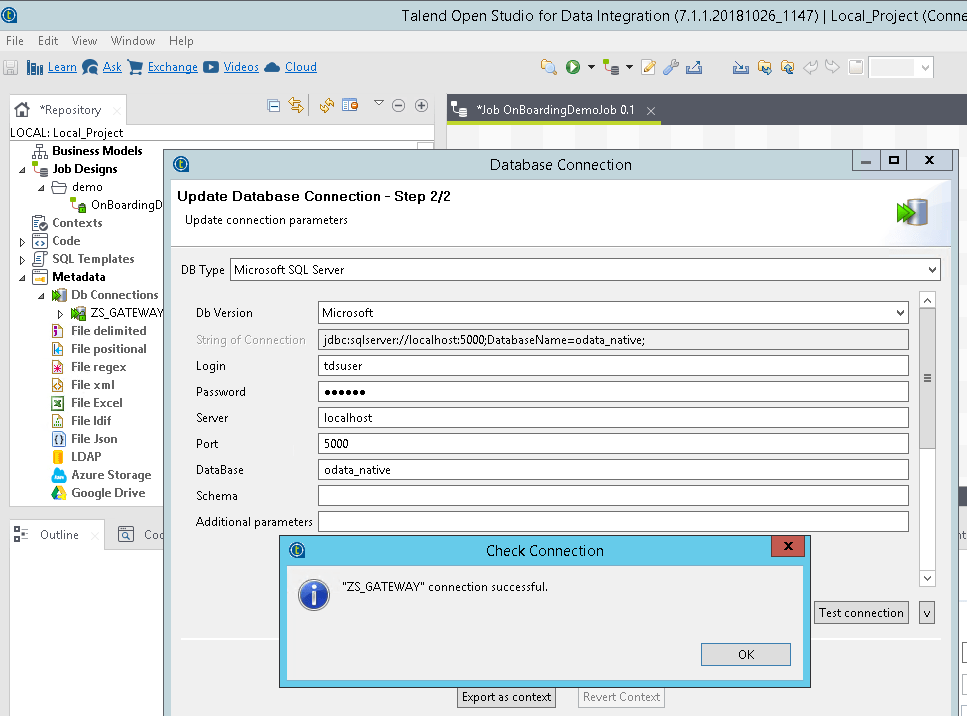Click the Login field with tdsuser

613,366
